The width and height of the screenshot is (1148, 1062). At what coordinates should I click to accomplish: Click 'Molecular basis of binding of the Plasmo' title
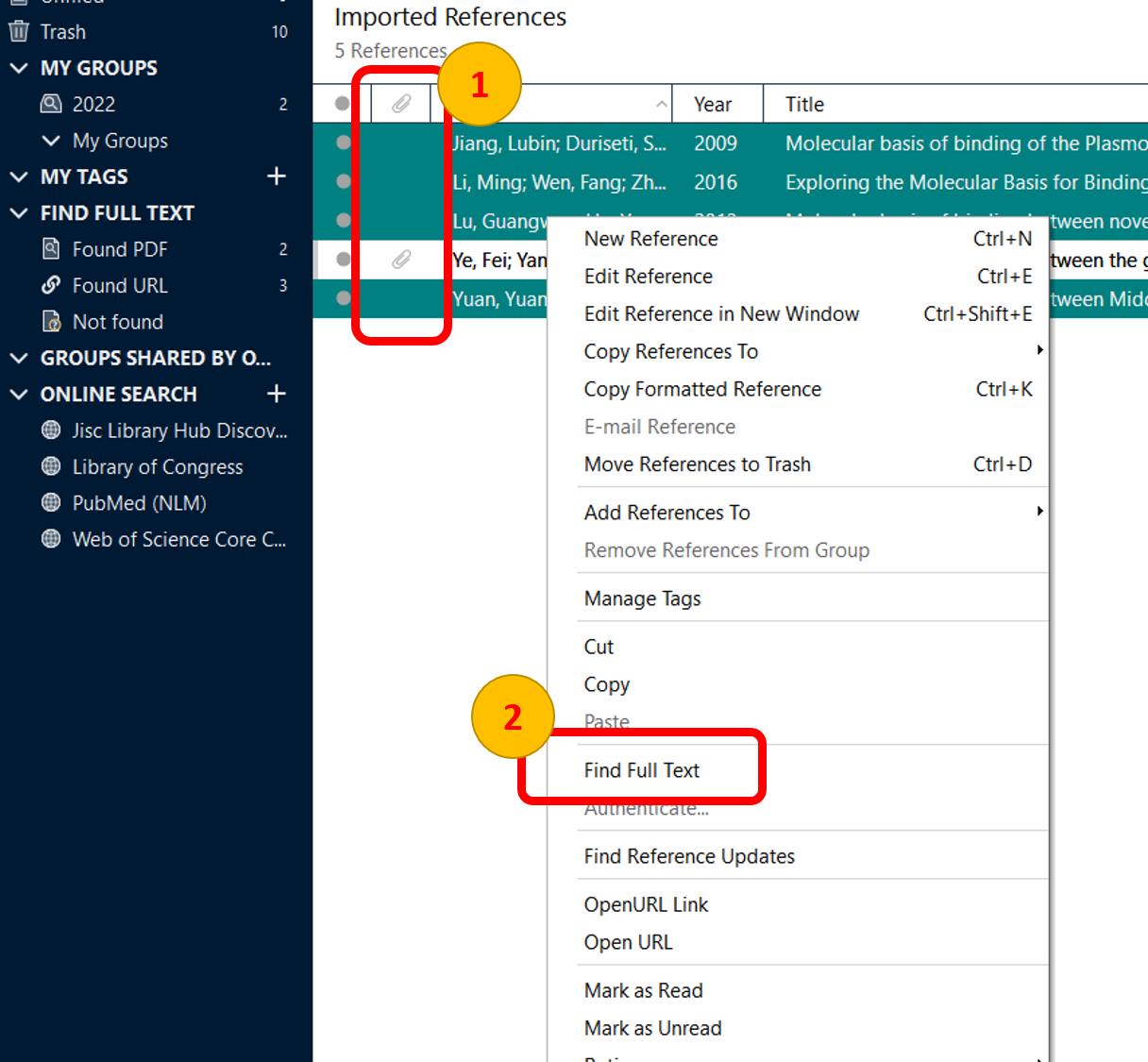[x=966, y=143]
